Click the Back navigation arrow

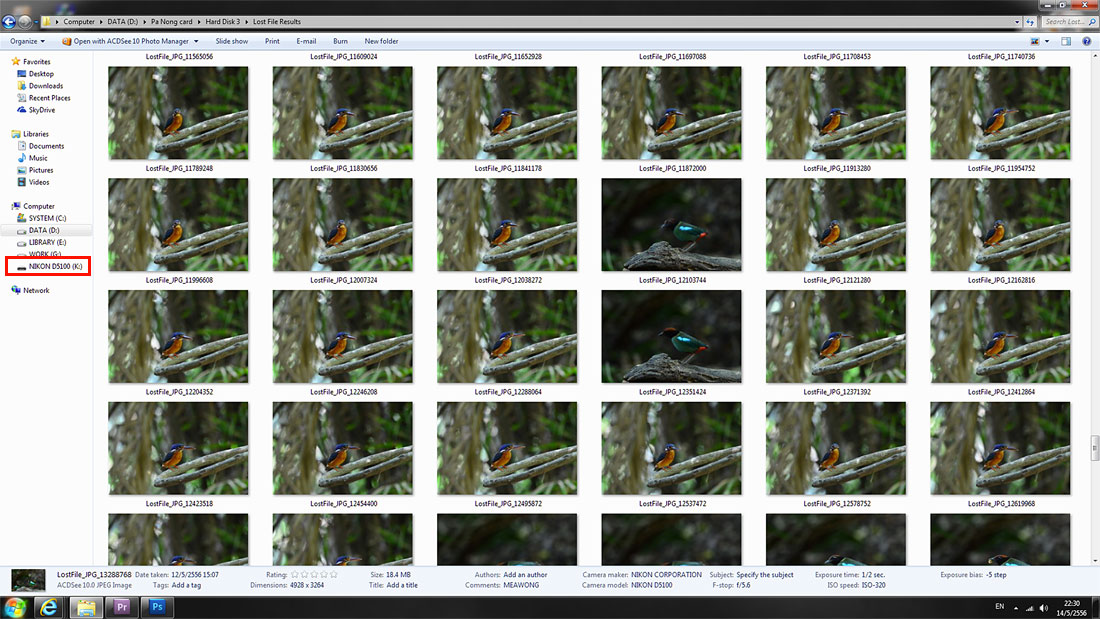[10, 21]
